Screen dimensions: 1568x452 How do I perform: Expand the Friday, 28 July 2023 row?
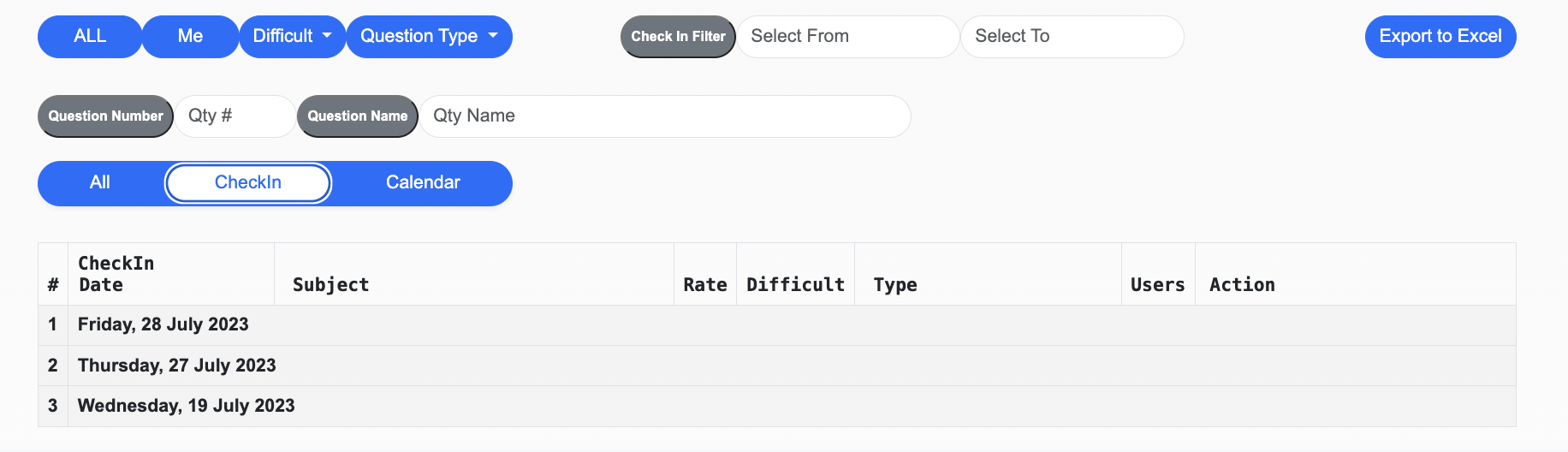click(163, 325)
